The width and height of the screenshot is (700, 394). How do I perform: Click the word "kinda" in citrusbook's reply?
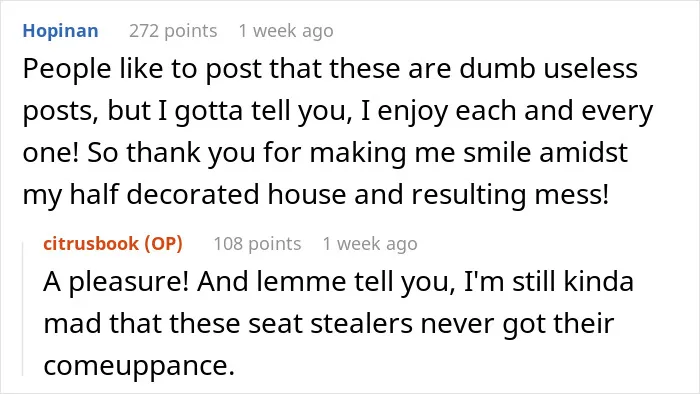(x=599, y=282)
